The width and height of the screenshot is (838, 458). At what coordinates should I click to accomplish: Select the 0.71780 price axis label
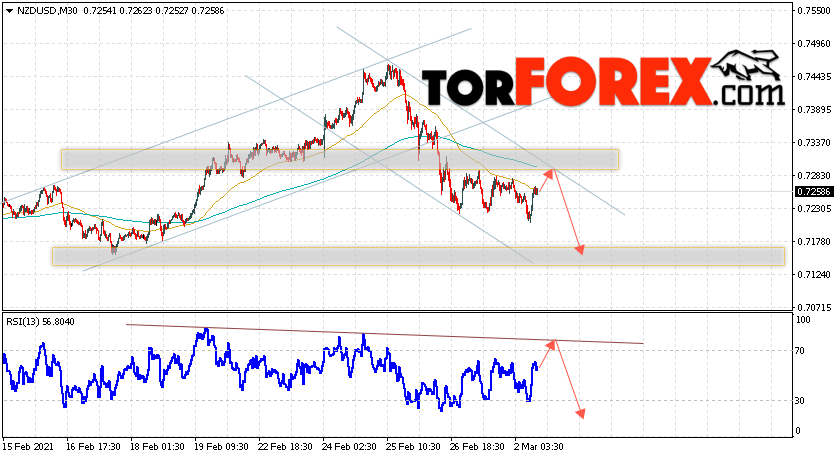pyautogui.click(x=813, y=242)
